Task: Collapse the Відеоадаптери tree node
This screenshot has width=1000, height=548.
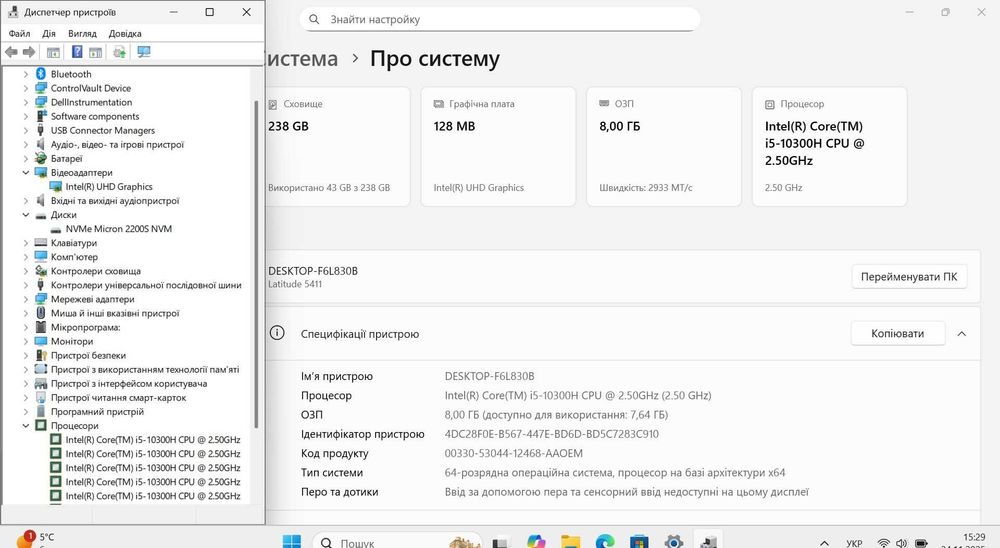Action: click(26, 172)
